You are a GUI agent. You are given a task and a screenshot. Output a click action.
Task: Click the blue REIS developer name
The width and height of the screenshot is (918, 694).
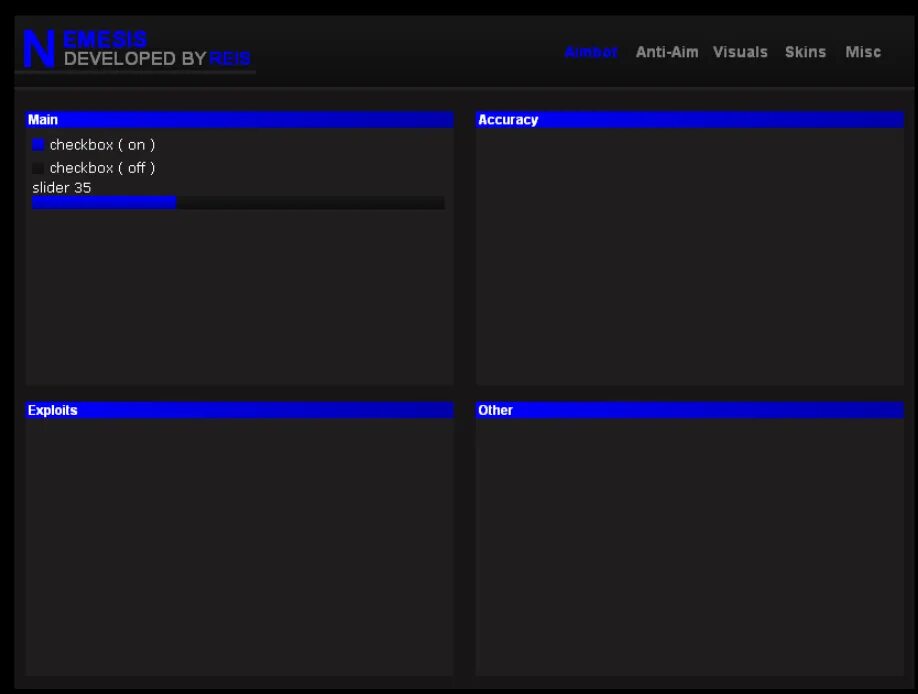coord(230,59)
